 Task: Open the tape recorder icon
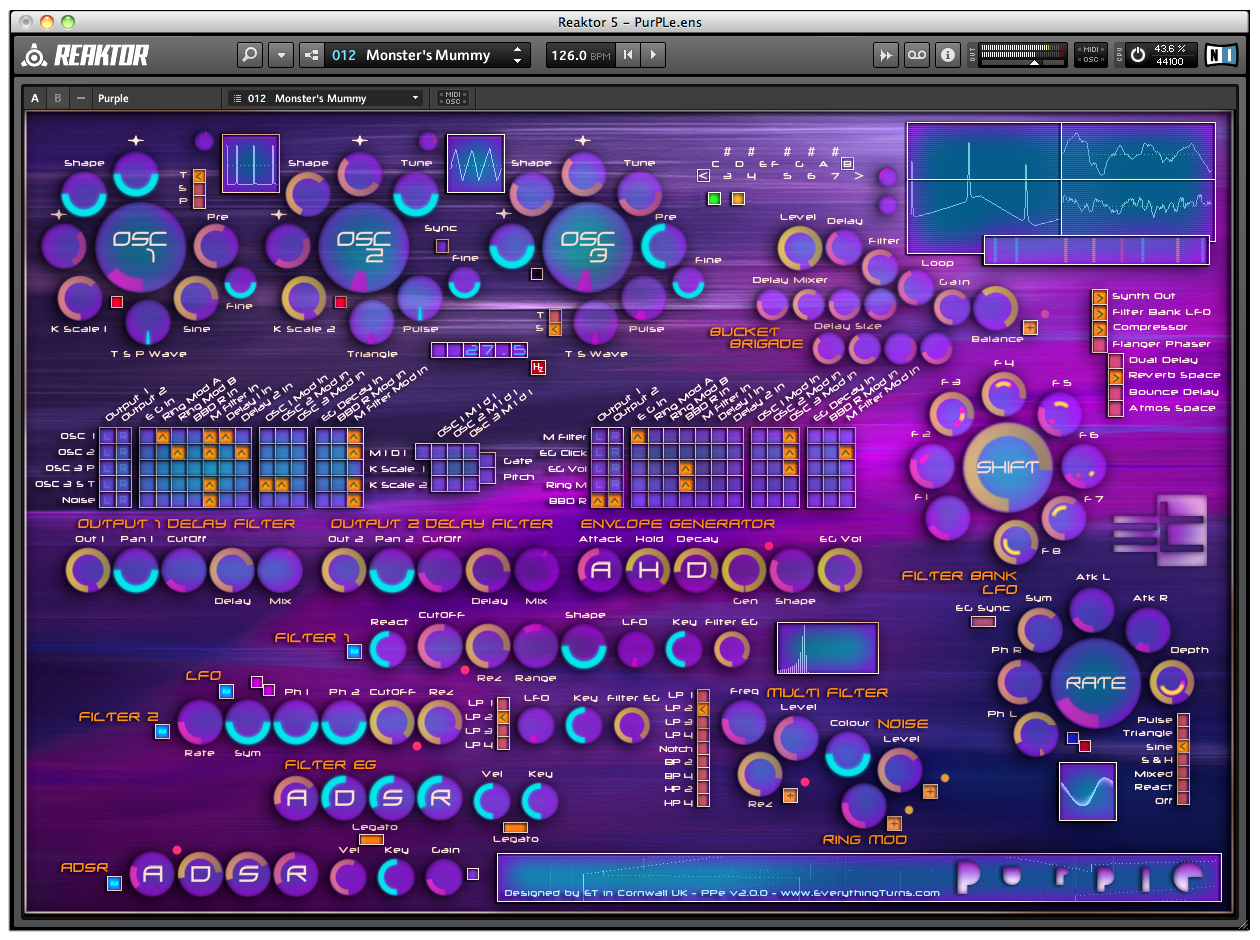(916, 55)
